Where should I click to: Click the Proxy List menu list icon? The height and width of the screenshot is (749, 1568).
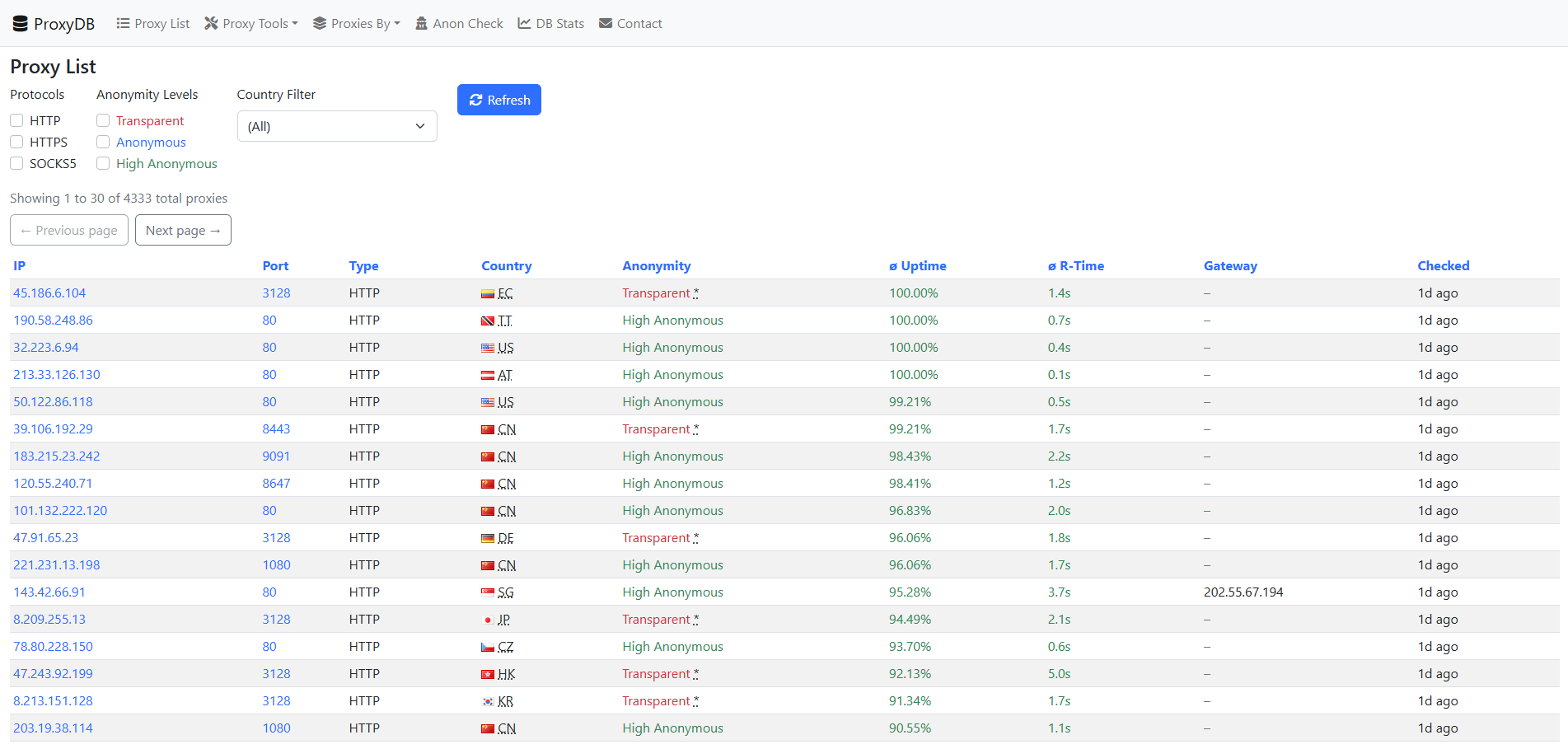coord(123,23)
